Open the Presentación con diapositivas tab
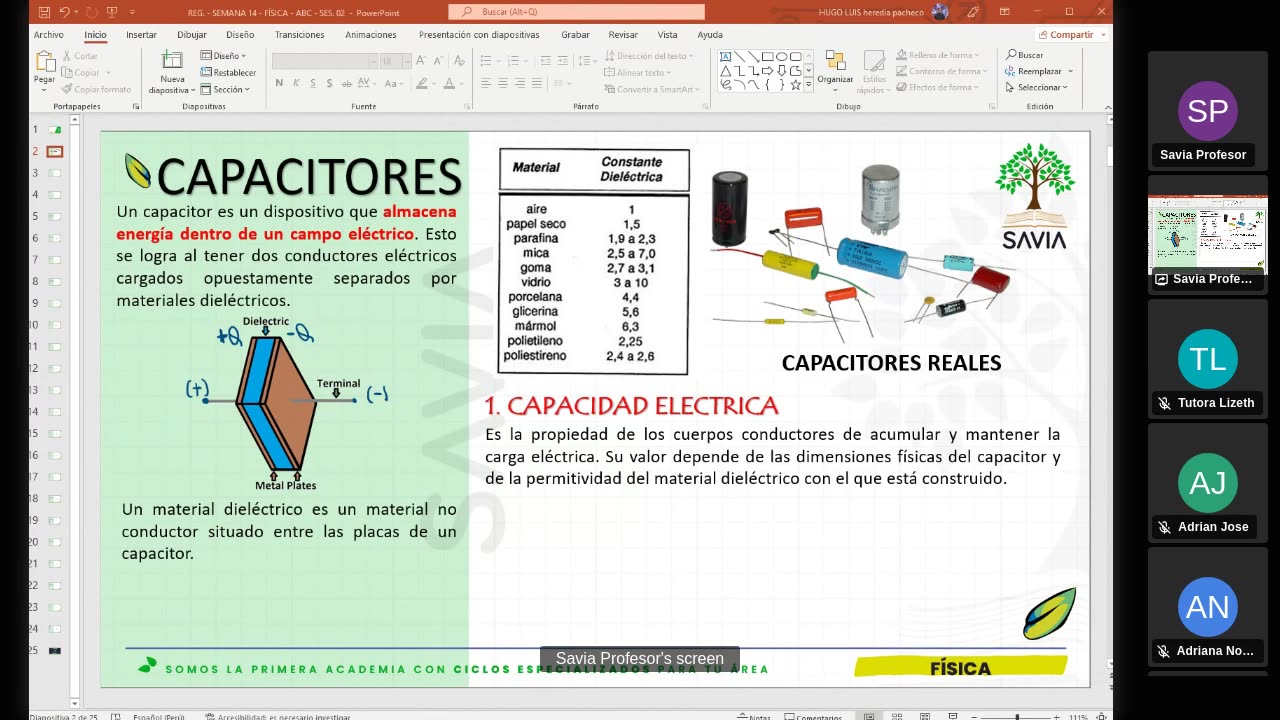The image size is (1280, 720). (x=479, y=34)
